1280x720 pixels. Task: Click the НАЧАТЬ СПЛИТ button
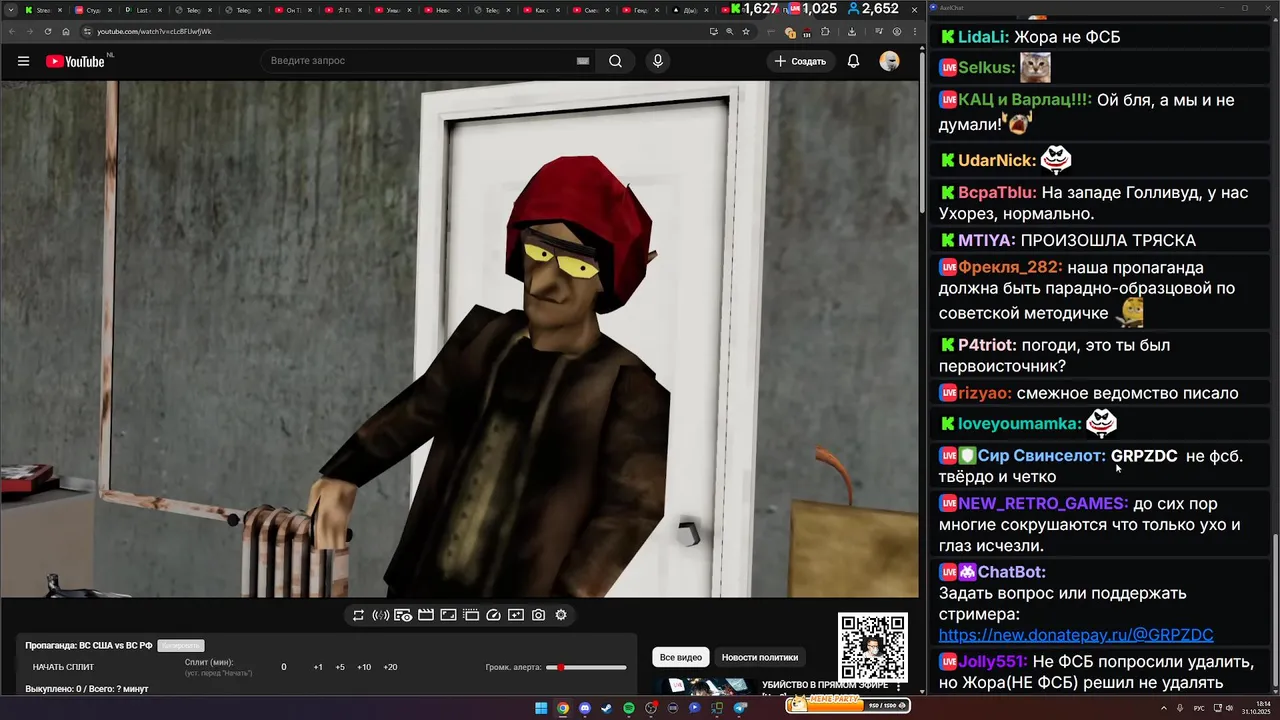(x=63, y=667)
